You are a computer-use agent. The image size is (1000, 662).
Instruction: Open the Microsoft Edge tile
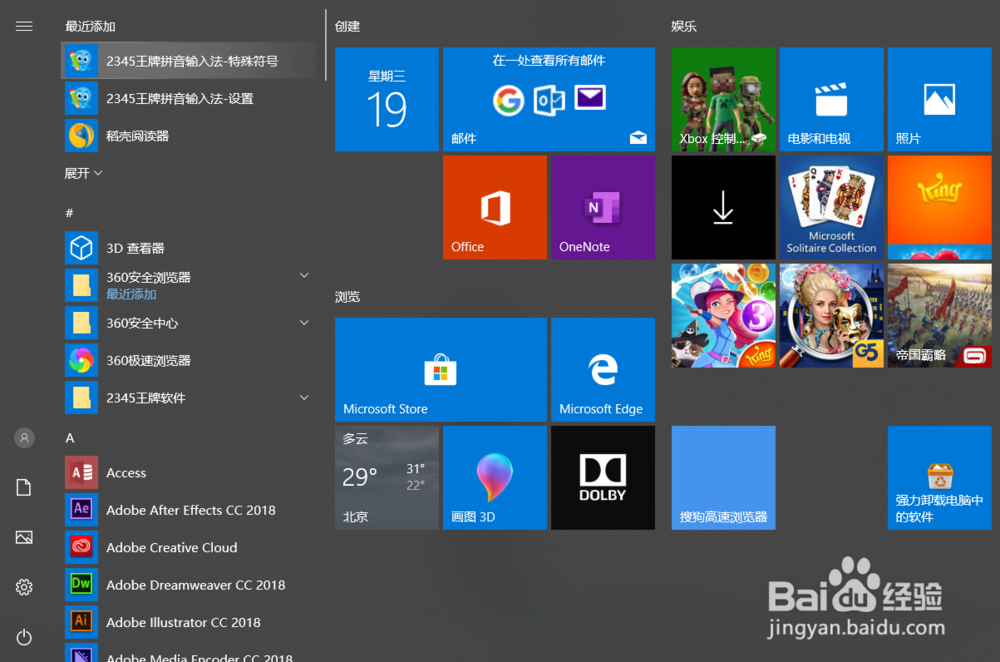coord(603,369)
